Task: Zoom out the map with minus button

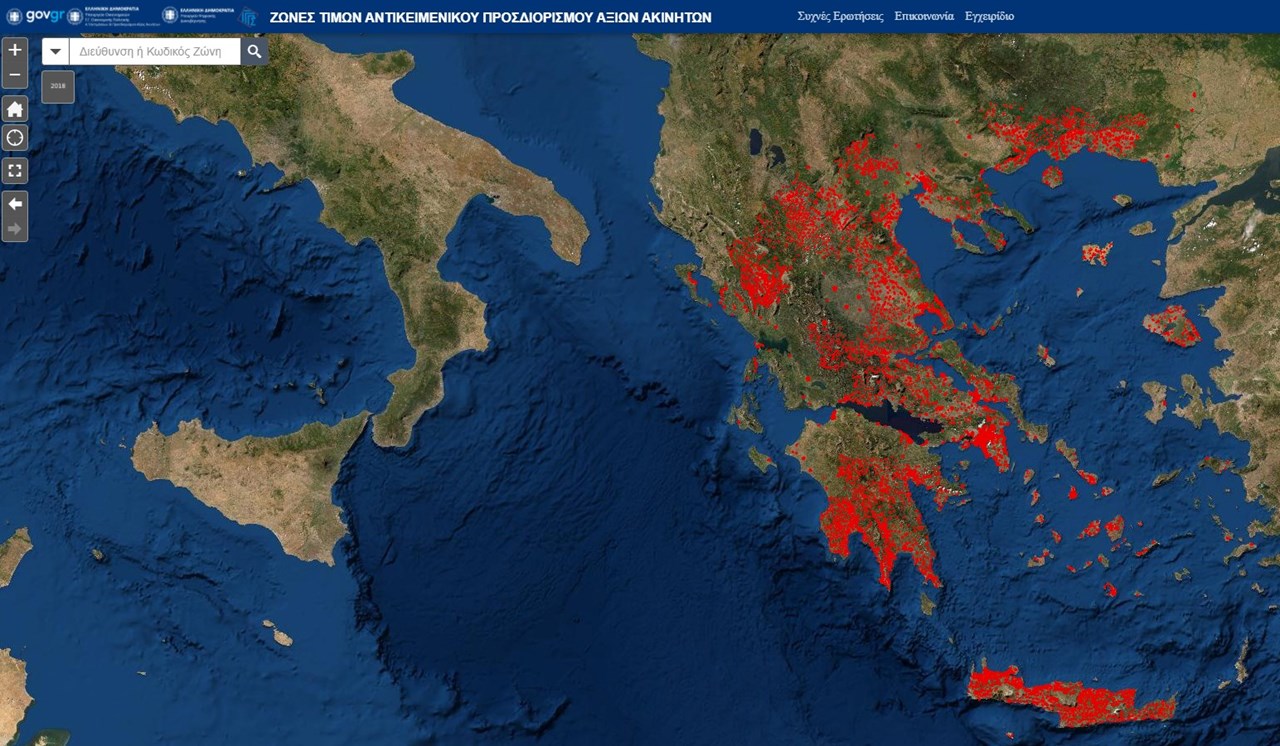Action: point(15,75)
